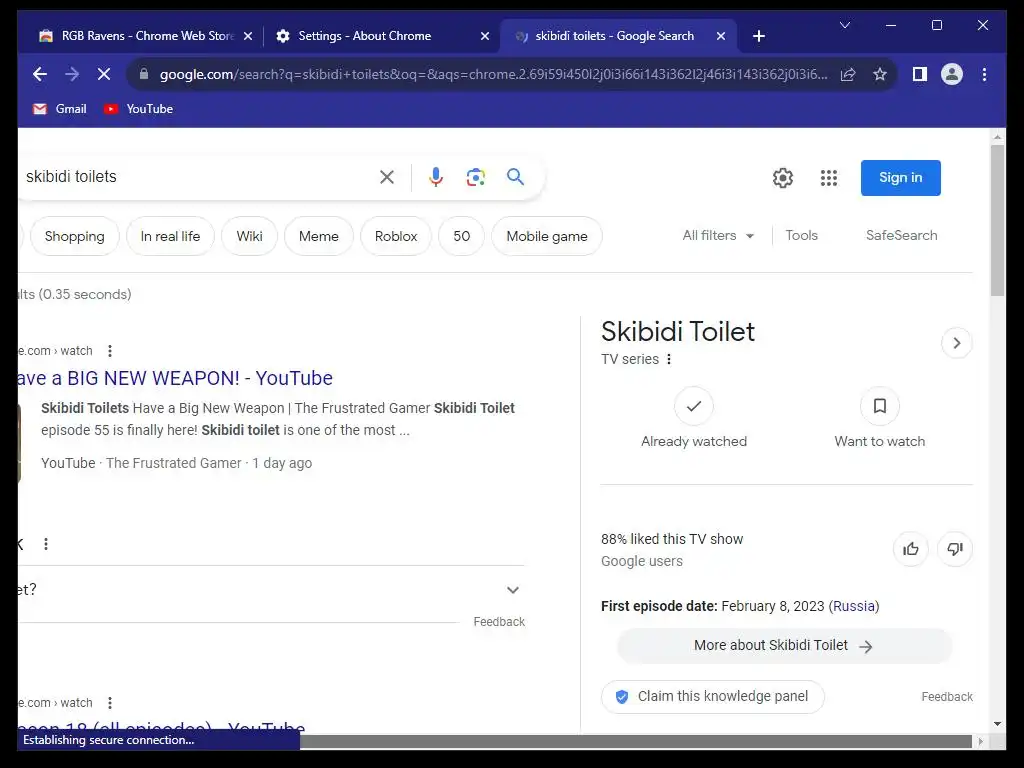Submit search with the magnifier icon
1024x768 pixels.
(515, 176)
